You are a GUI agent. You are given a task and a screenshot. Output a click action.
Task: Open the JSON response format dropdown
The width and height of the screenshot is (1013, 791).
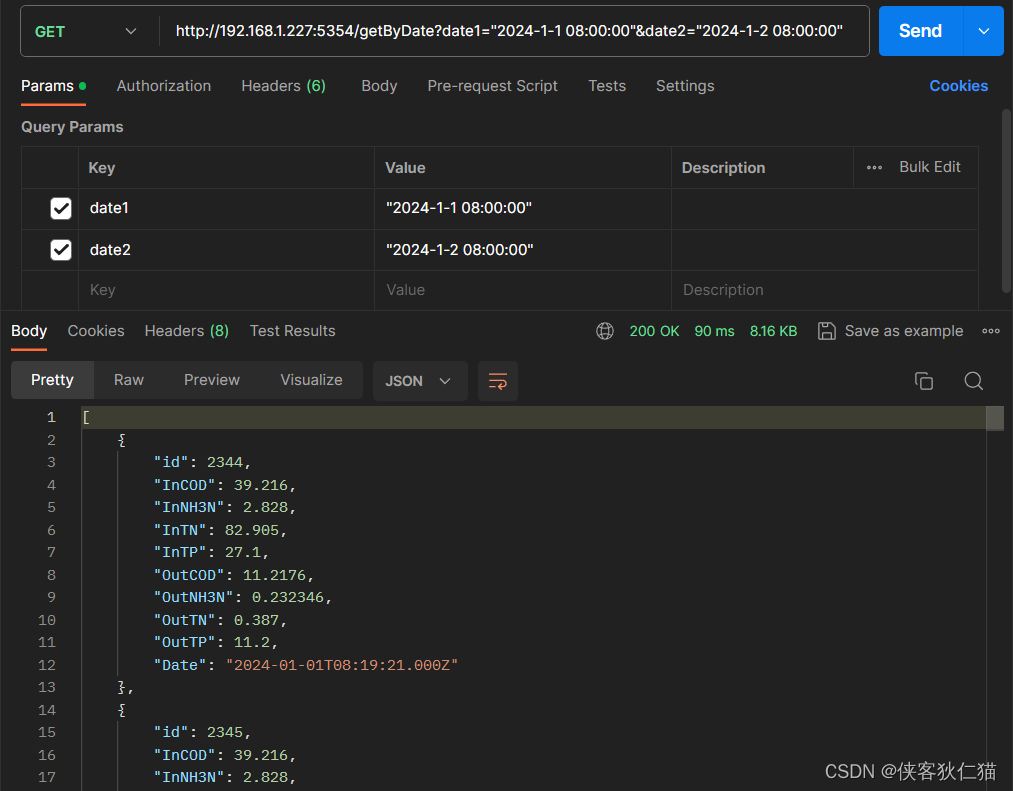click(420, 380)
